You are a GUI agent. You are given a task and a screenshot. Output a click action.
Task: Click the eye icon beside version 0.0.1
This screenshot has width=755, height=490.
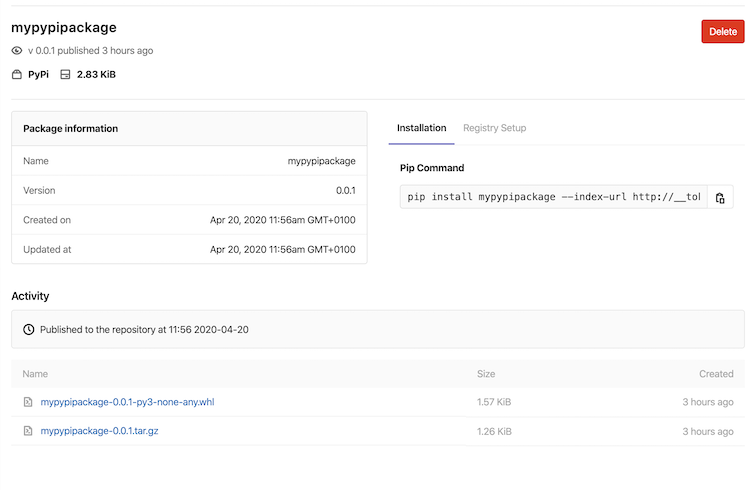point(17,51)
